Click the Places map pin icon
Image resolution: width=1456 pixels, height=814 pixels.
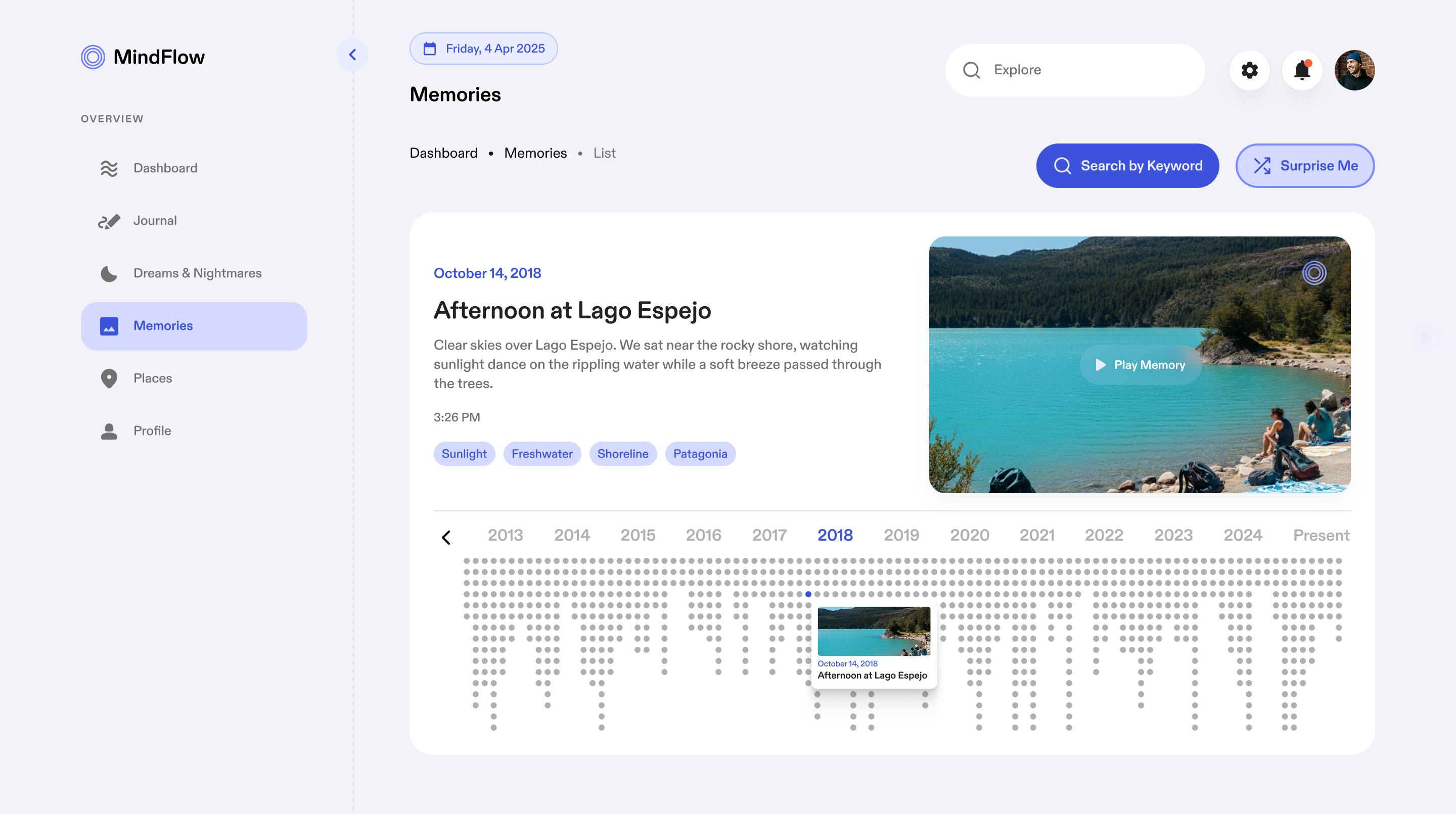click(109, 378)
